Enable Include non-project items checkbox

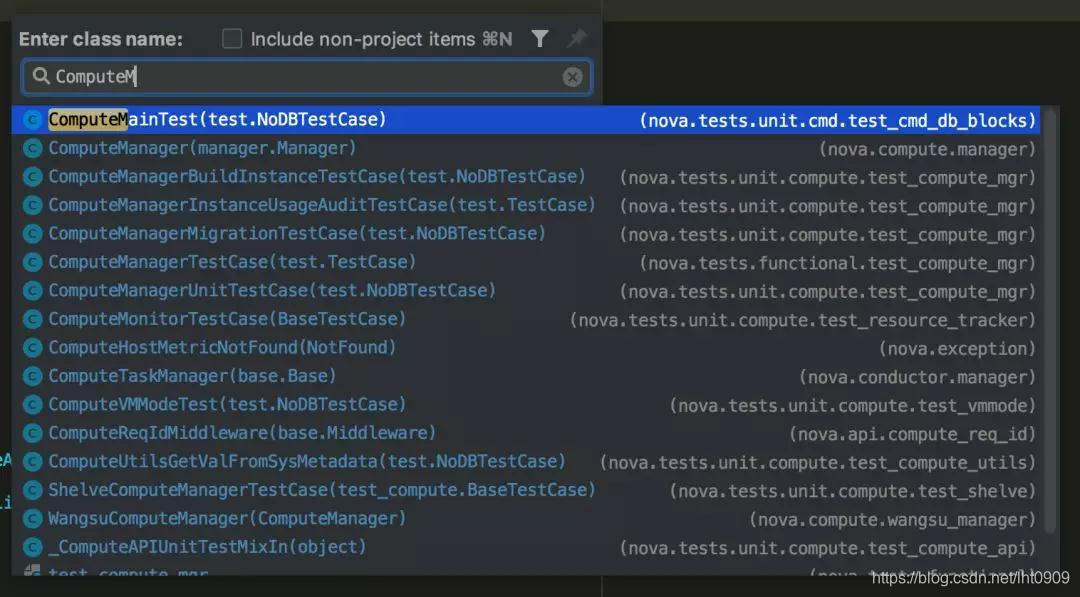232,39
